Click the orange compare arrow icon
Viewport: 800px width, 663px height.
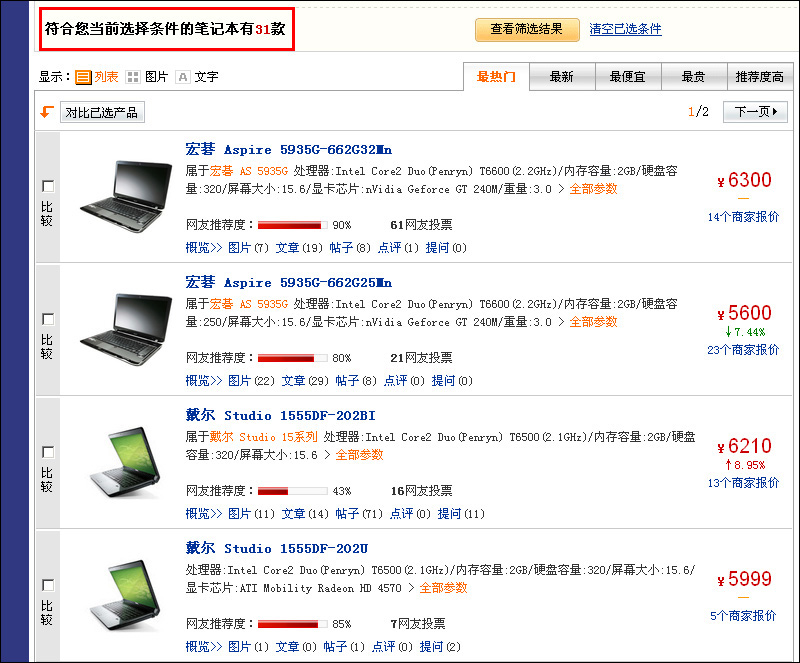point(47,112)
